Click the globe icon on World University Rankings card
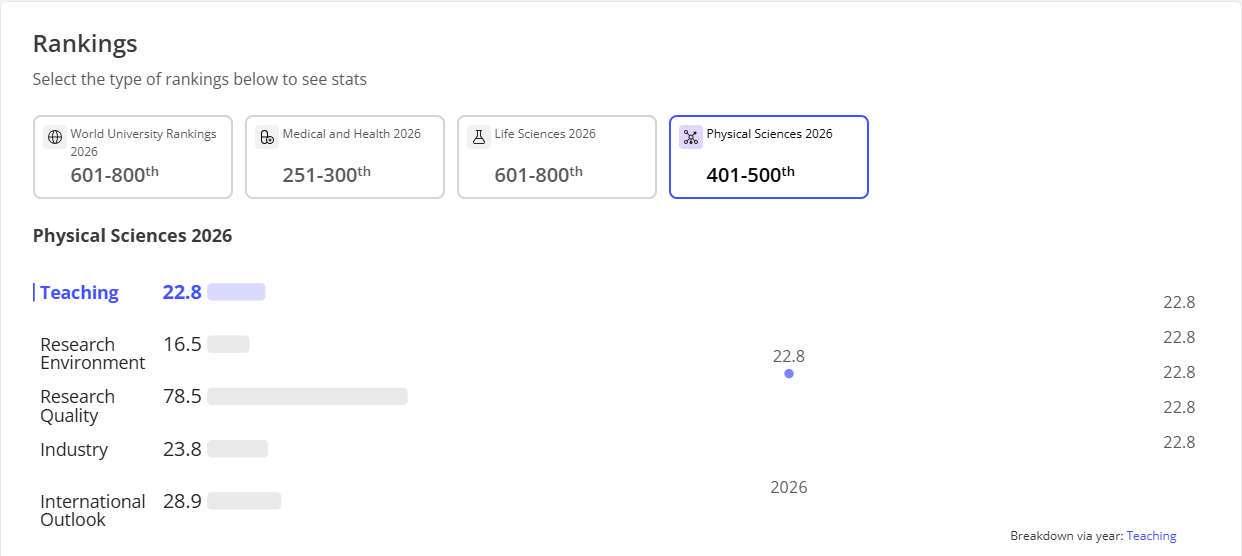Viewport: 1242px width, 556px height. click(55, 137)
